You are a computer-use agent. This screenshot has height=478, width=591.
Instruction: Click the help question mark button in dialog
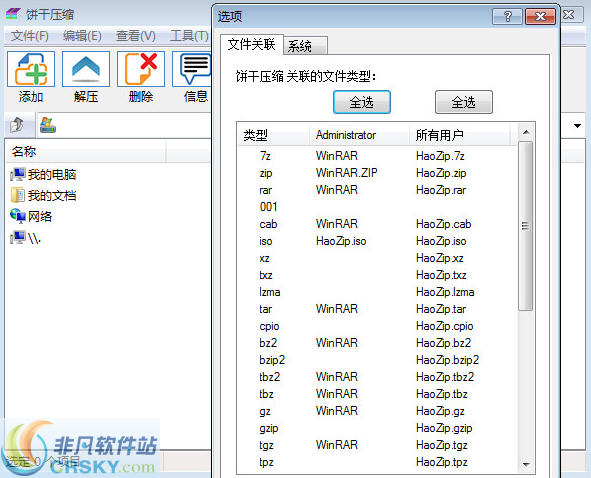click(507, 16)
